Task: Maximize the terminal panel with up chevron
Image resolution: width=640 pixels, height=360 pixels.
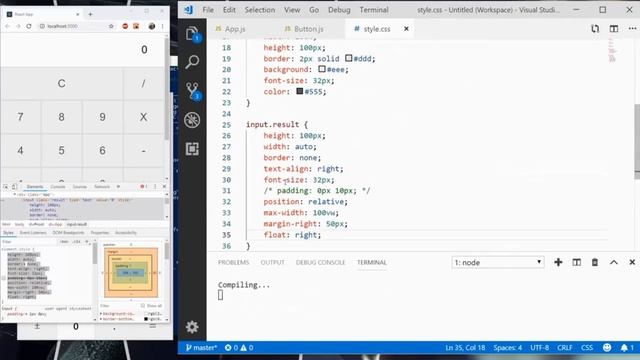Action: click(613, 262)
